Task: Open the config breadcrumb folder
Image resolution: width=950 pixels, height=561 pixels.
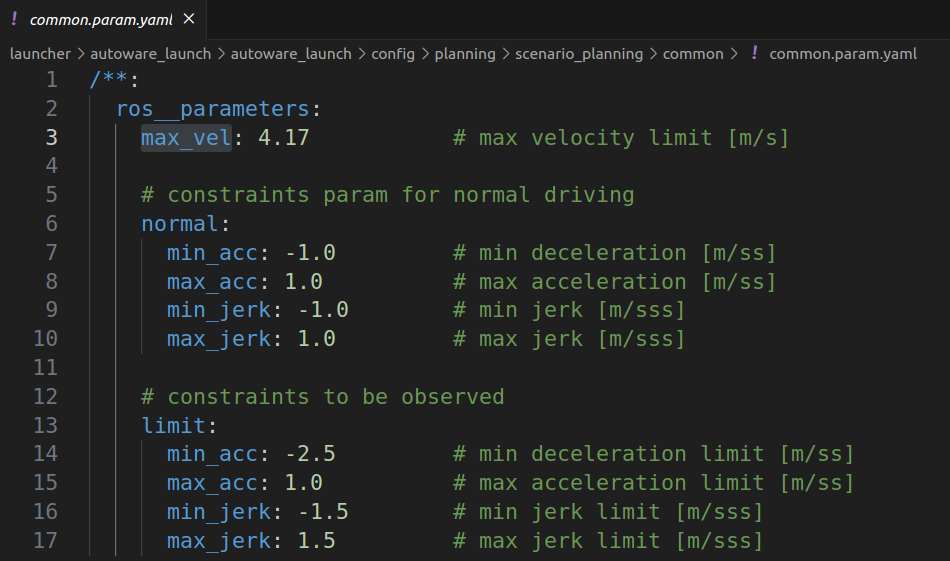Action: click(x=393, y=54)
